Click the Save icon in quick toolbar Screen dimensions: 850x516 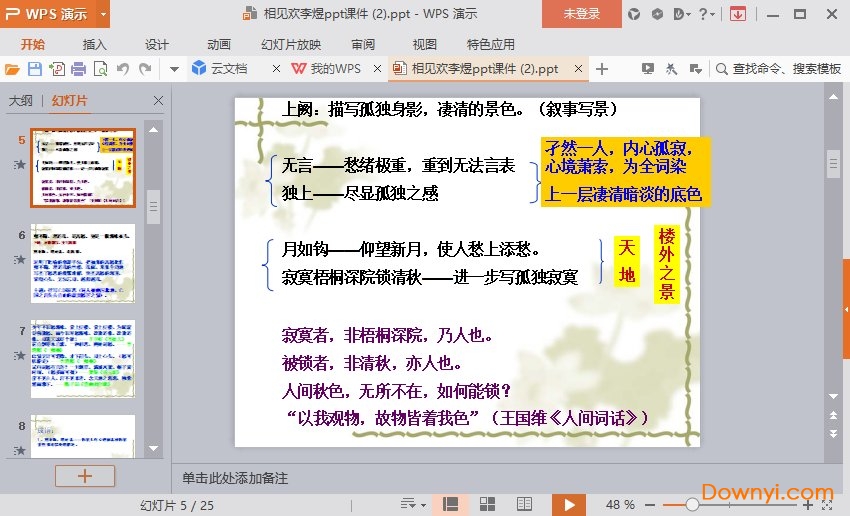(34, 69)
